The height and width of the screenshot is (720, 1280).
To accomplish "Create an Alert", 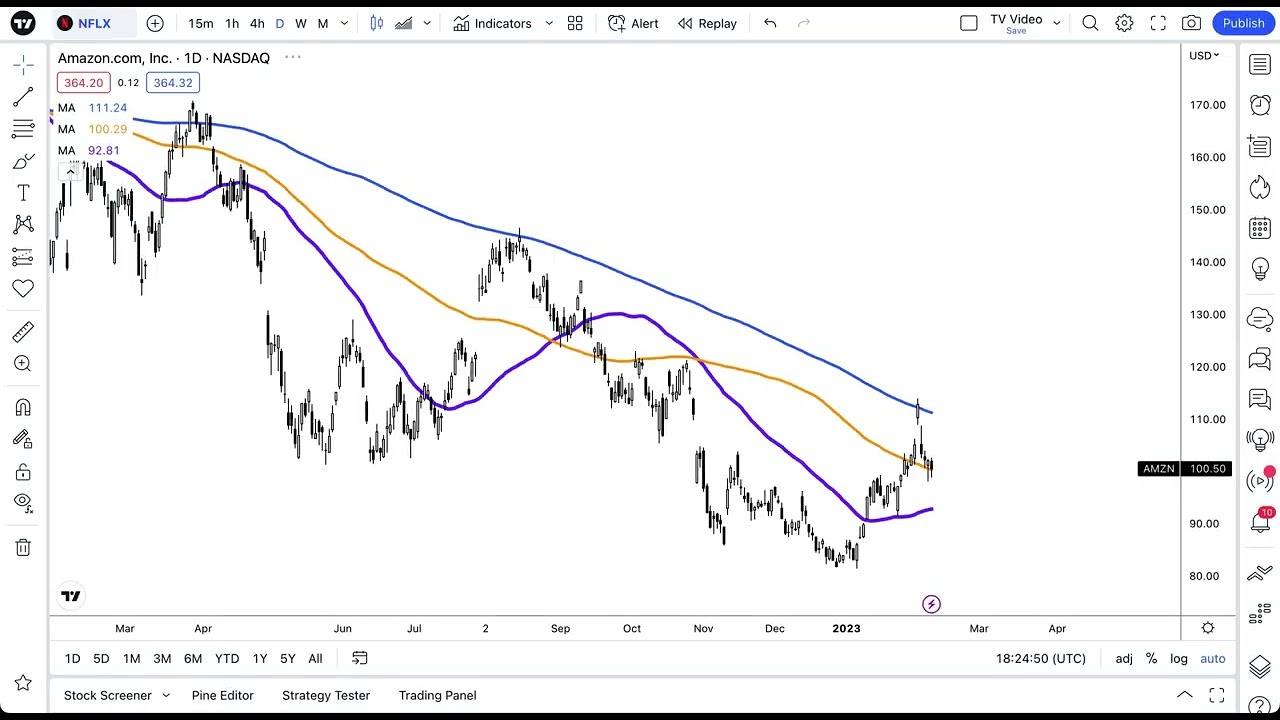I will (x=633, y=23).
